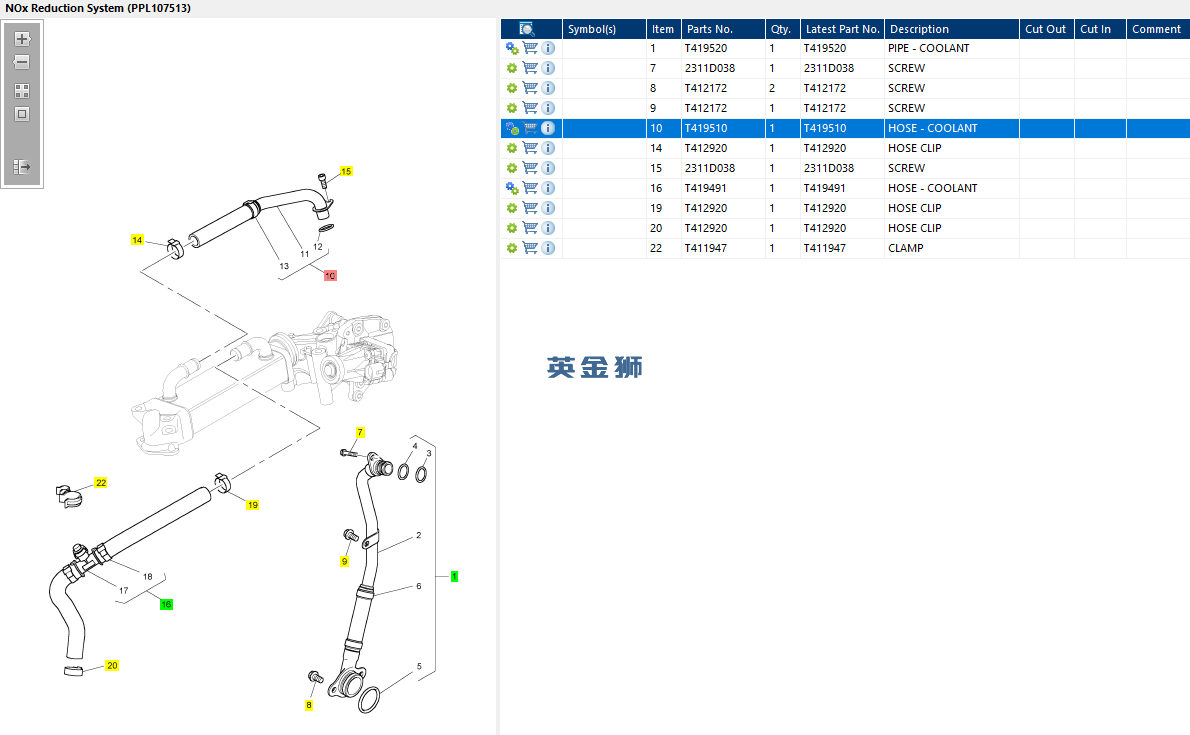1190x735 pixels.
Task: Switch diagram to single frame view
Action: 22,115
